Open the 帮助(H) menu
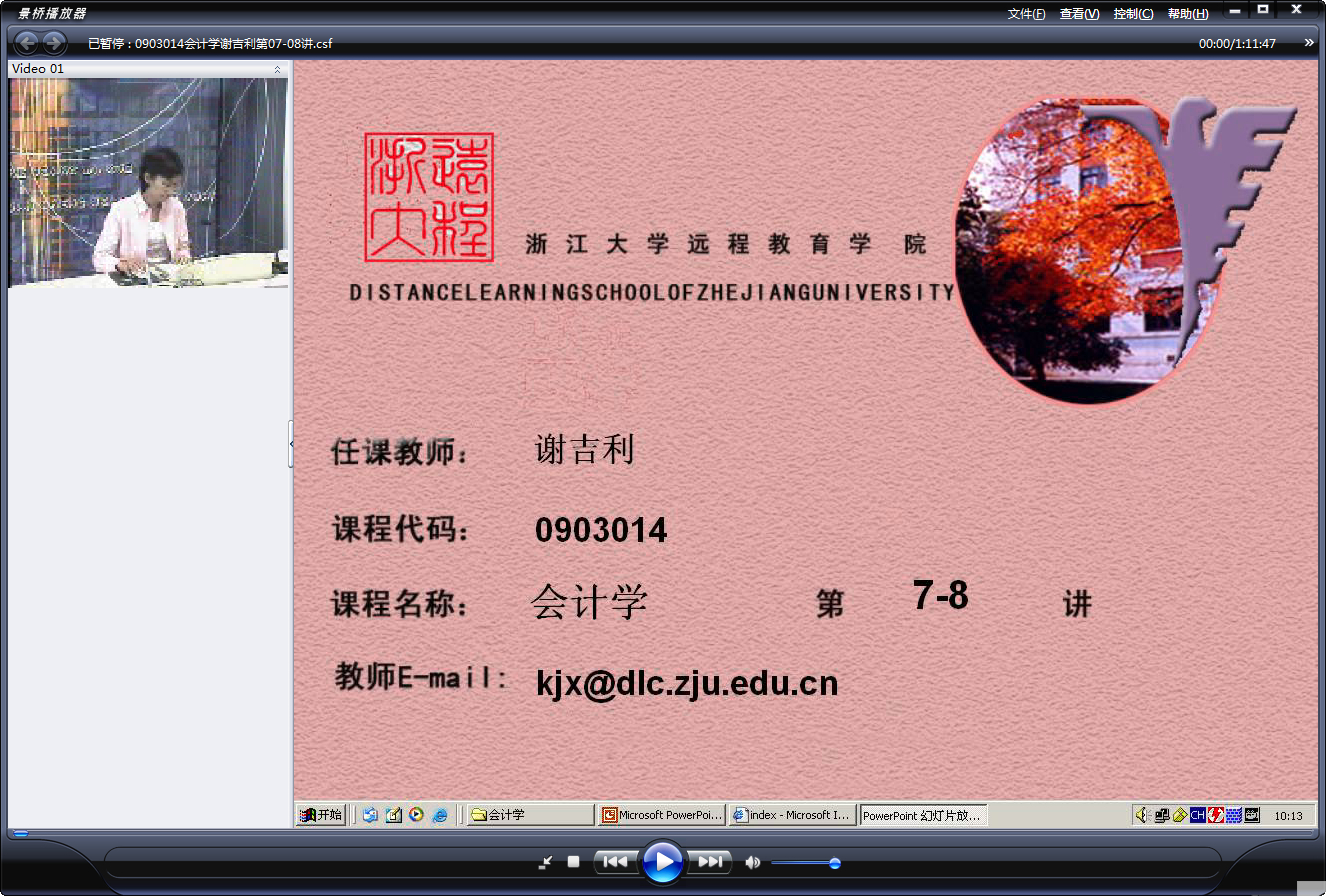Image resolution: width=1326 pixels, height=896 pixels. 1188,14
